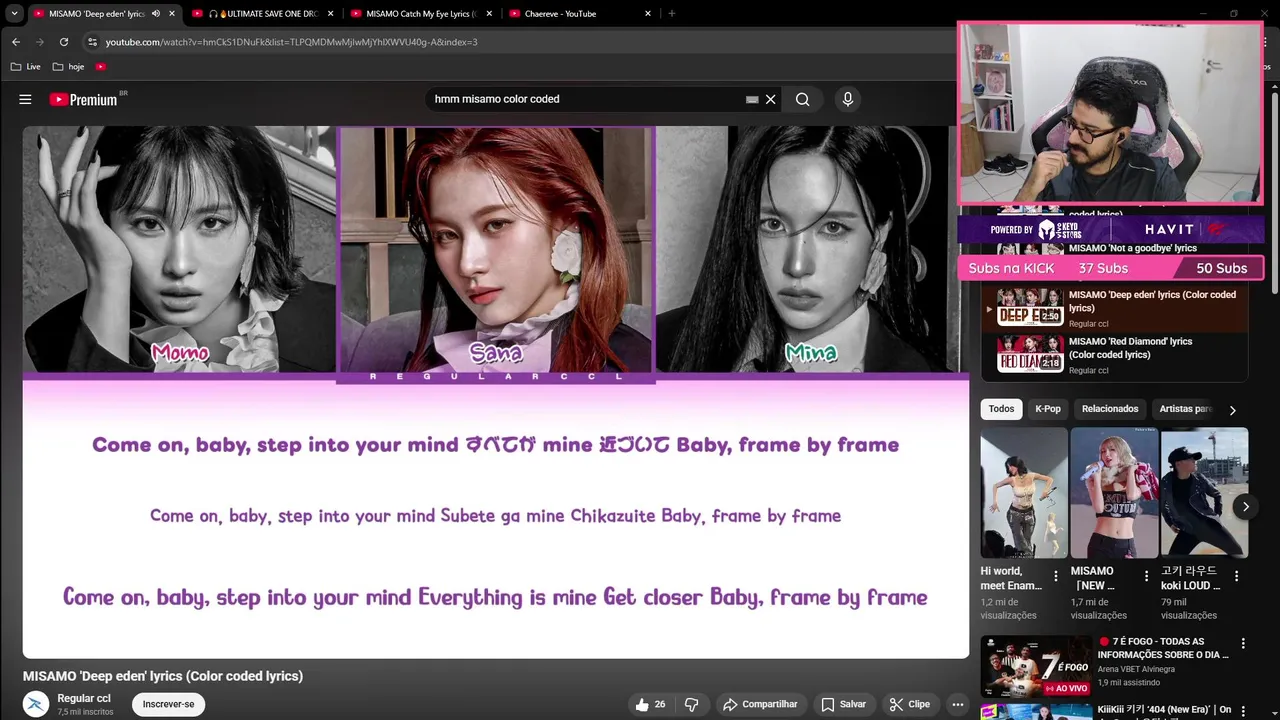Open the 7 É FOGO live video thumbnail
The image size is (1280, 720).
point(1036,666)
